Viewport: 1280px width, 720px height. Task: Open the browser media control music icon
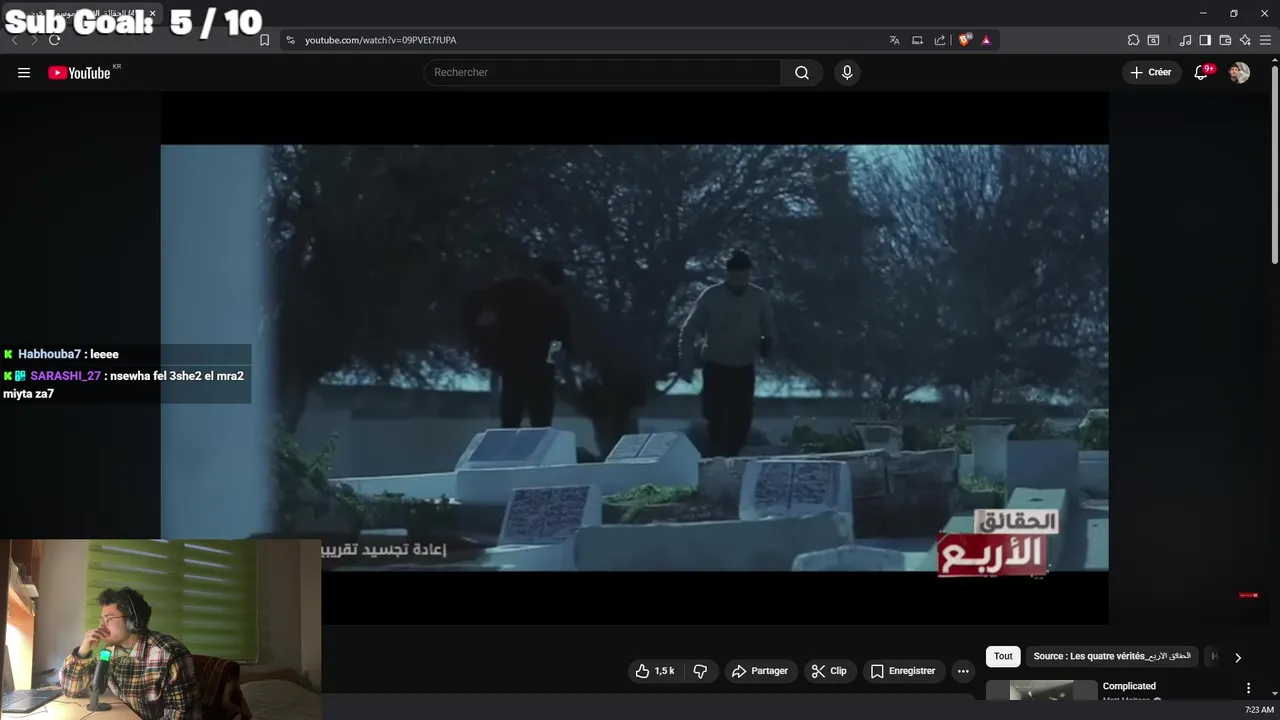(1185, 40)
